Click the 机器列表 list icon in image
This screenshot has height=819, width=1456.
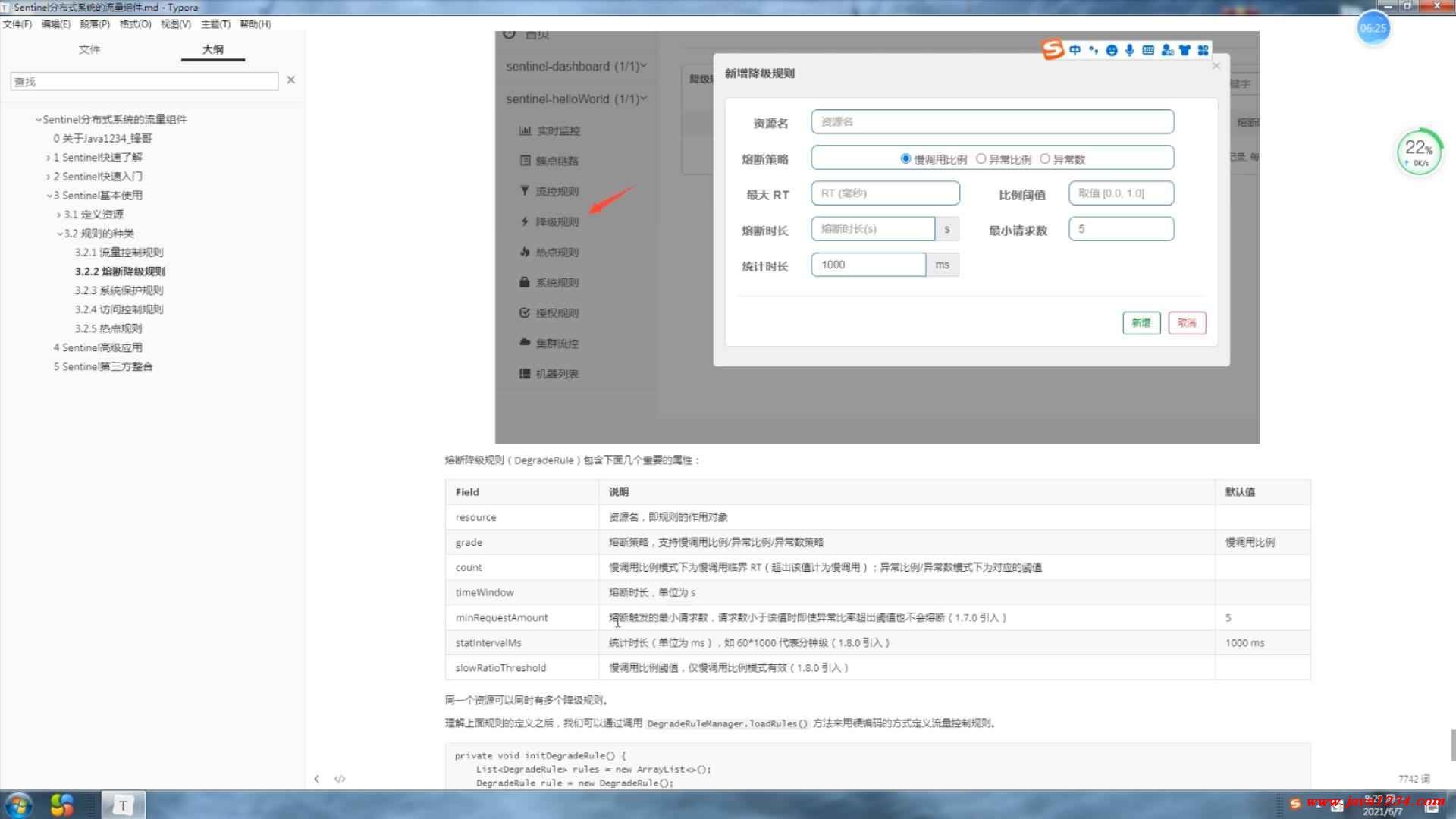tap(525, 373)
